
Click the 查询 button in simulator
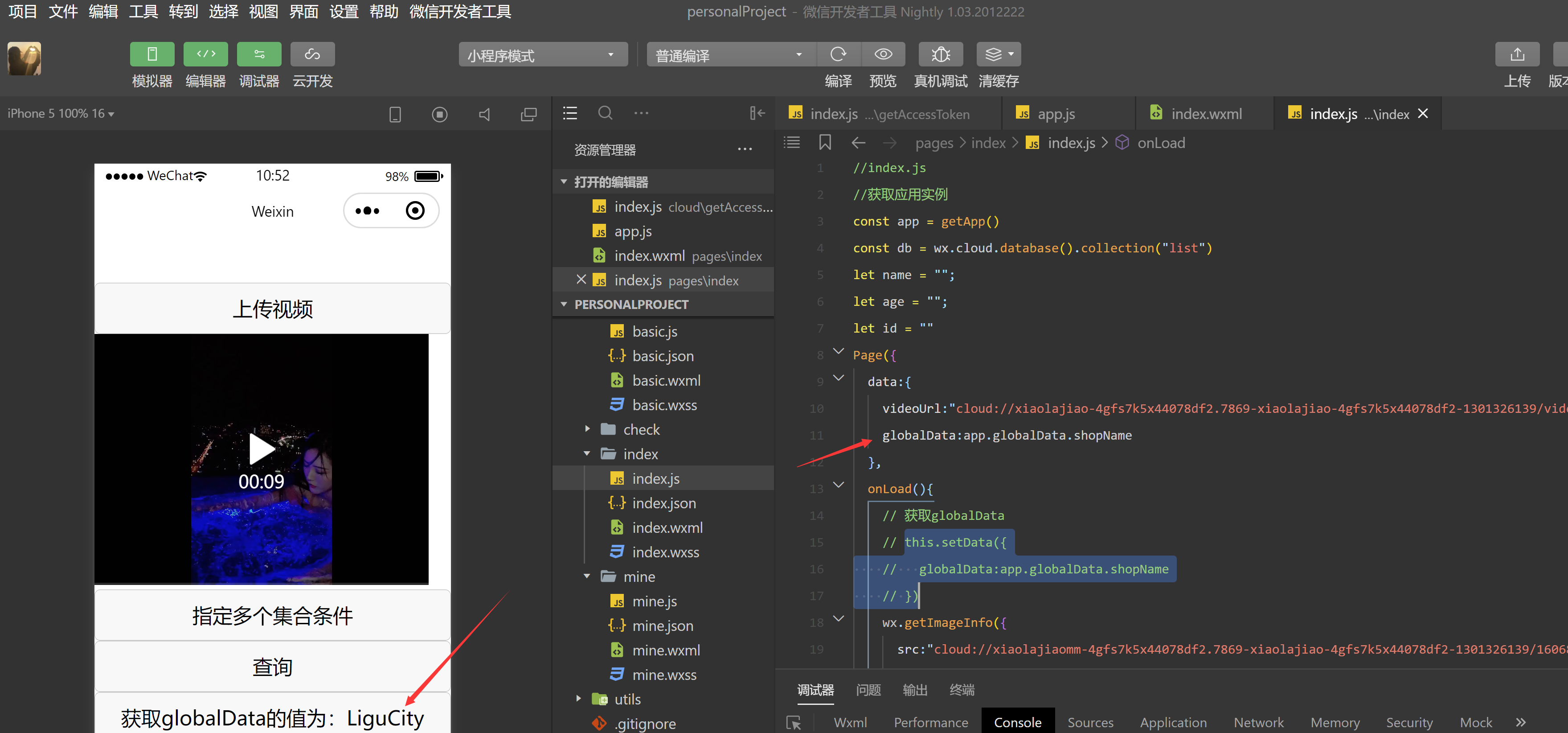coord(272,667)
